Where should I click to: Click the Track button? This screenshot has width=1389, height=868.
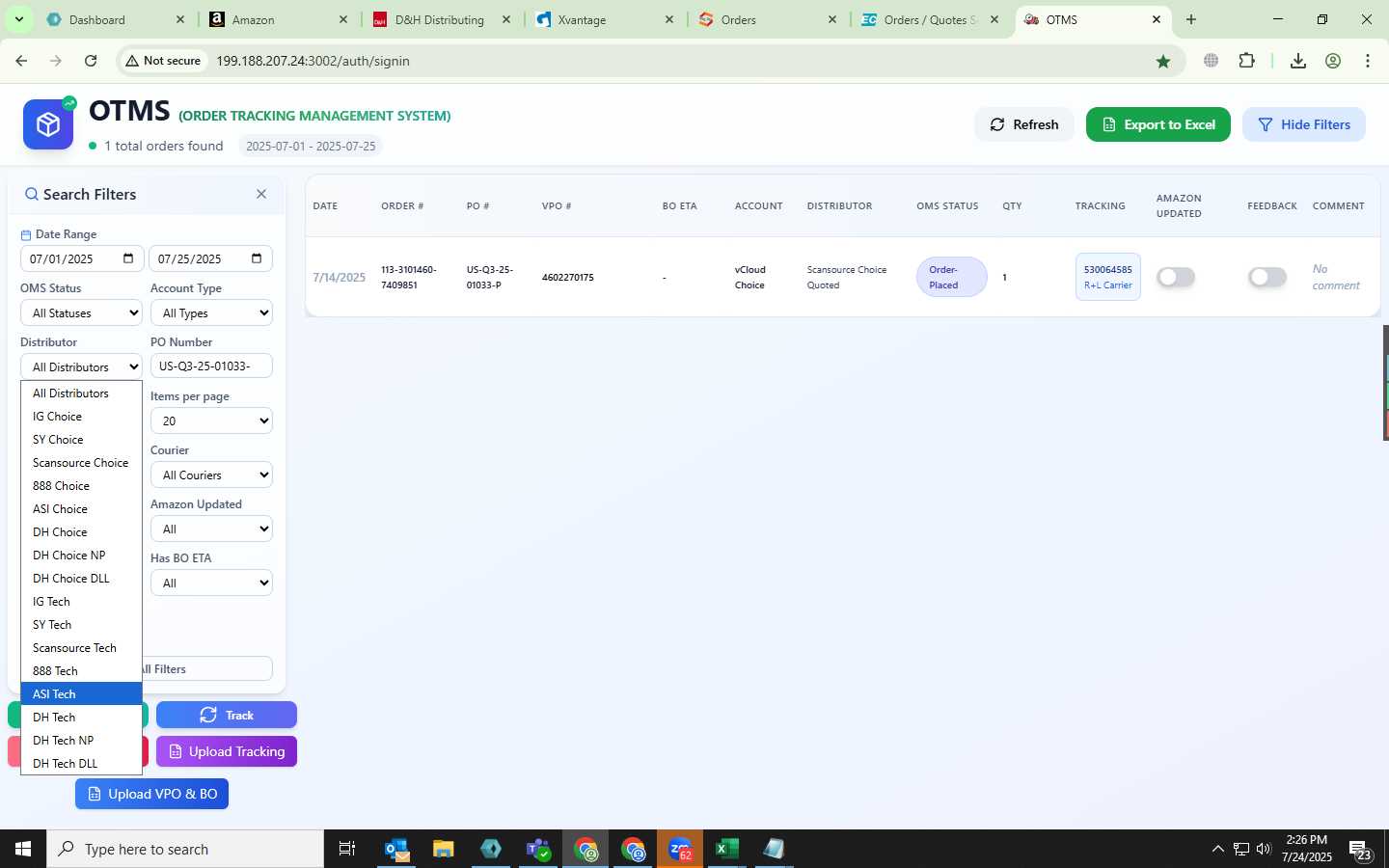227,715
